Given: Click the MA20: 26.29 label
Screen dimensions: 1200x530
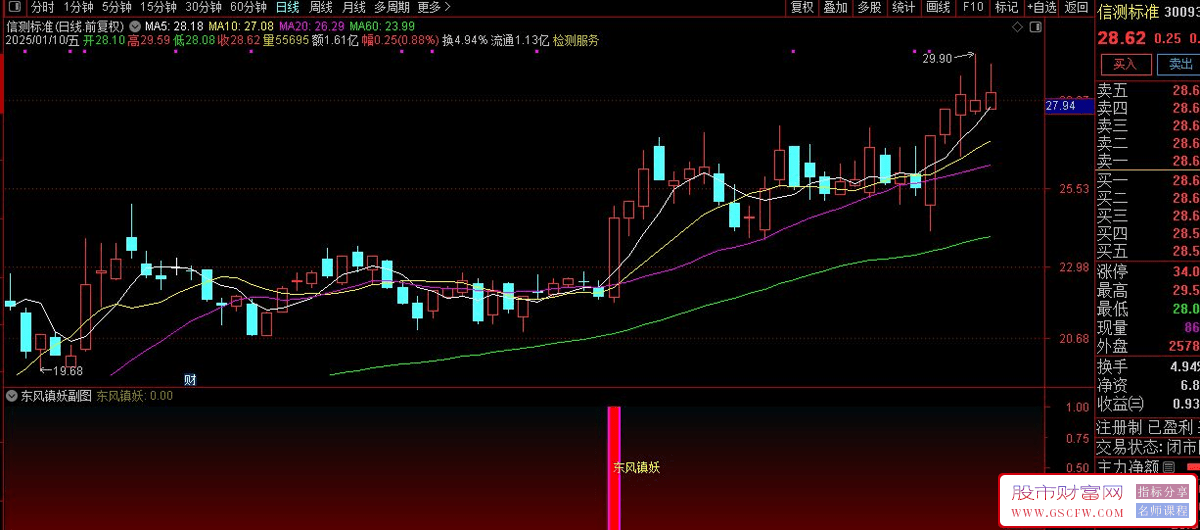Looking at the screenshot, I should (311, 25).
